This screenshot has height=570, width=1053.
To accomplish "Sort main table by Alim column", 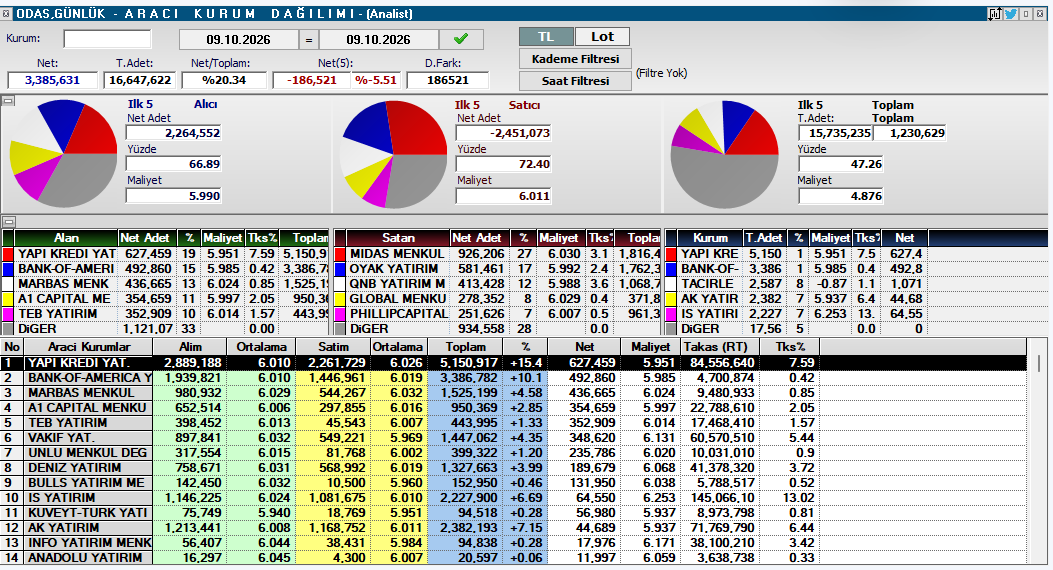I will pyautogui.click(x=190, y=347).
